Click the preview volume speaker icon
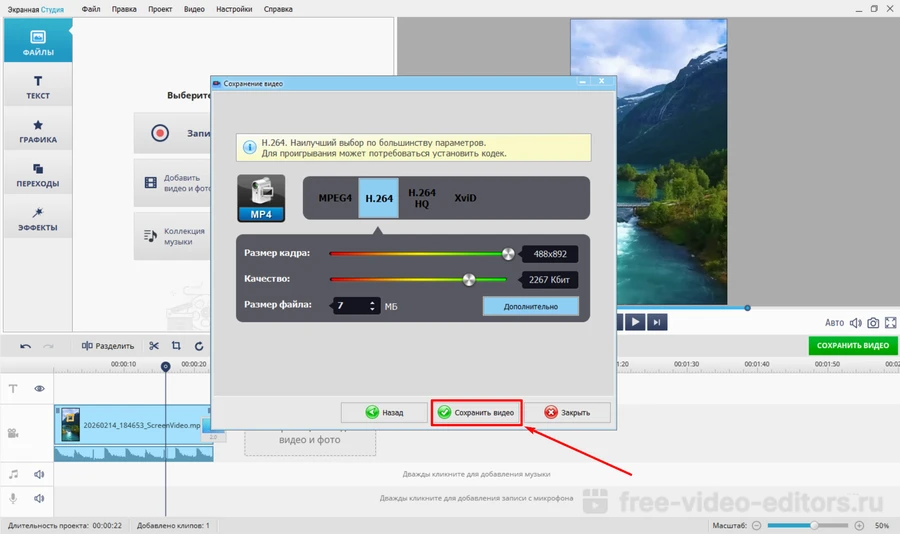900x534 pixels. [x=856, y=323]
